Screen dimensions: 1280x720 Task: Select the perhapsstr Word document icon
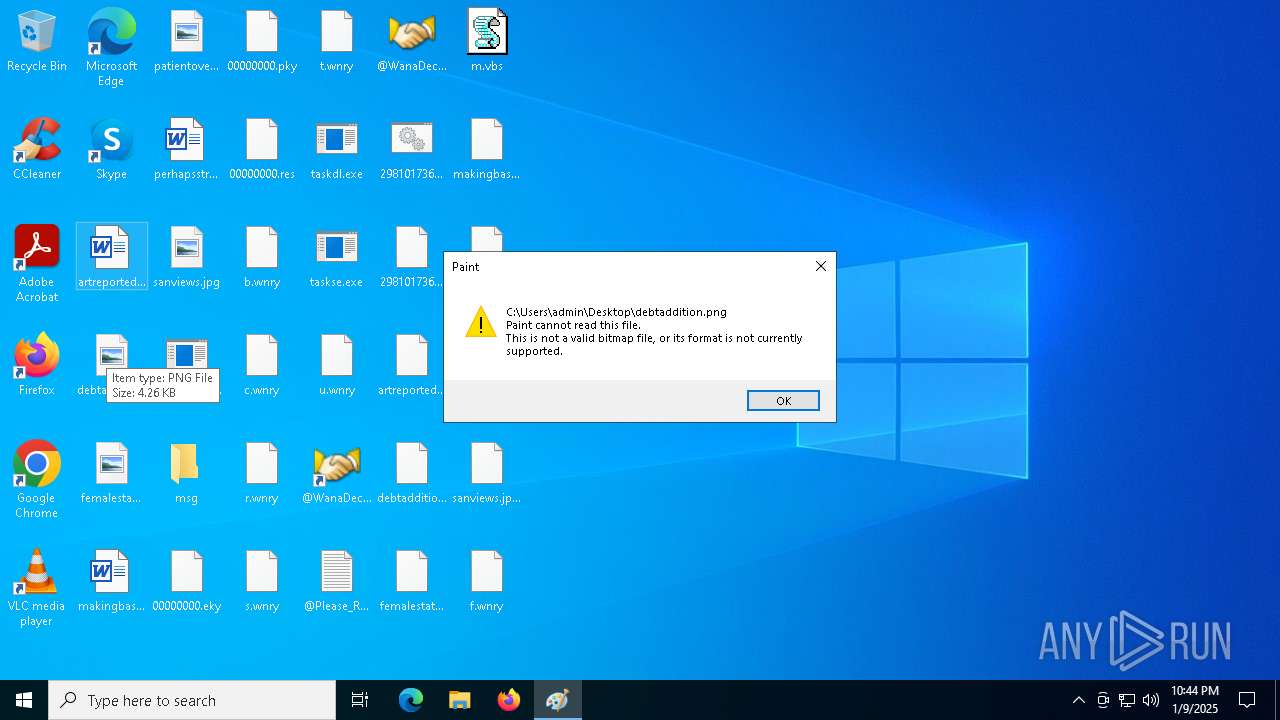186,150
